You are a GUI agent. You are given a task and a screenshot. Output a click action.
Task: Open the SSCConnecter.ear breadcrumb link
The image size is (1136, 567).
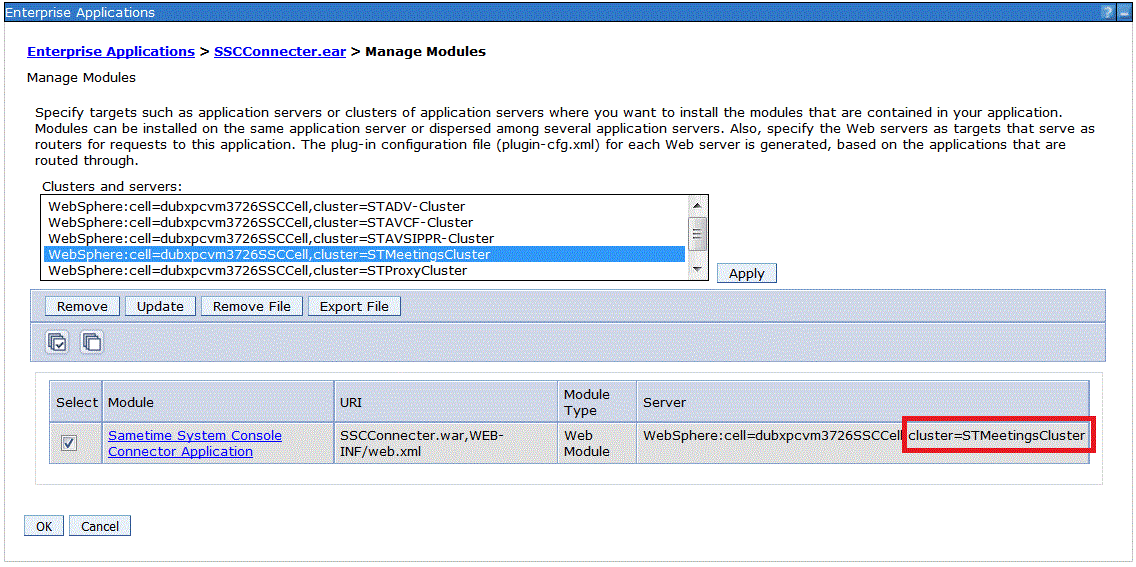[x=280, y=51]
